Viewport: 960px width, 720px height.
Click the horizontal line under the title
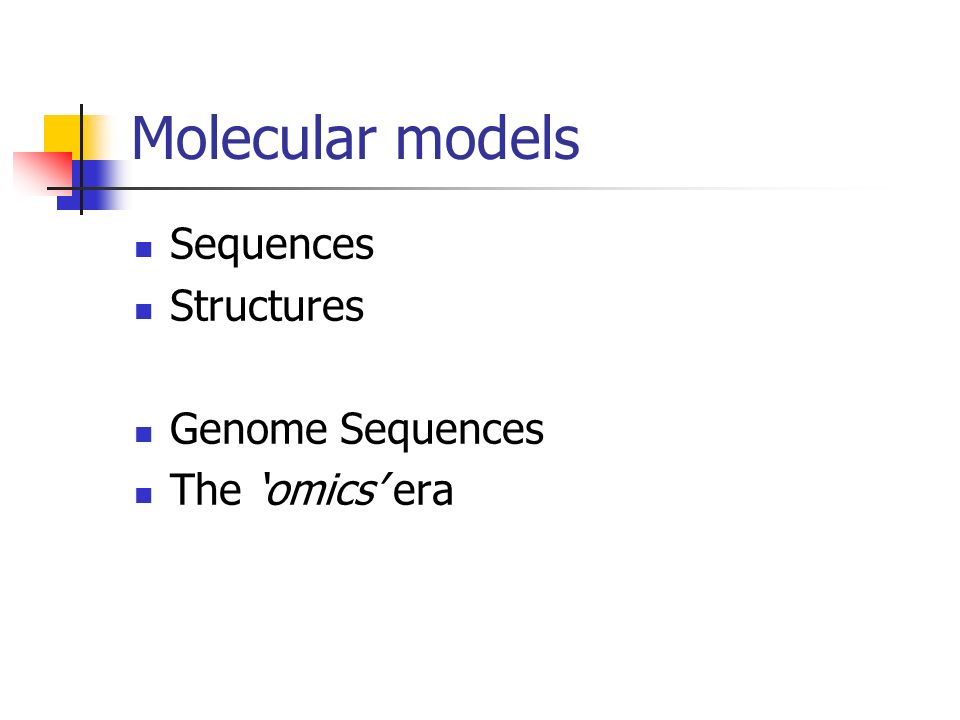[x=465, y=189]
